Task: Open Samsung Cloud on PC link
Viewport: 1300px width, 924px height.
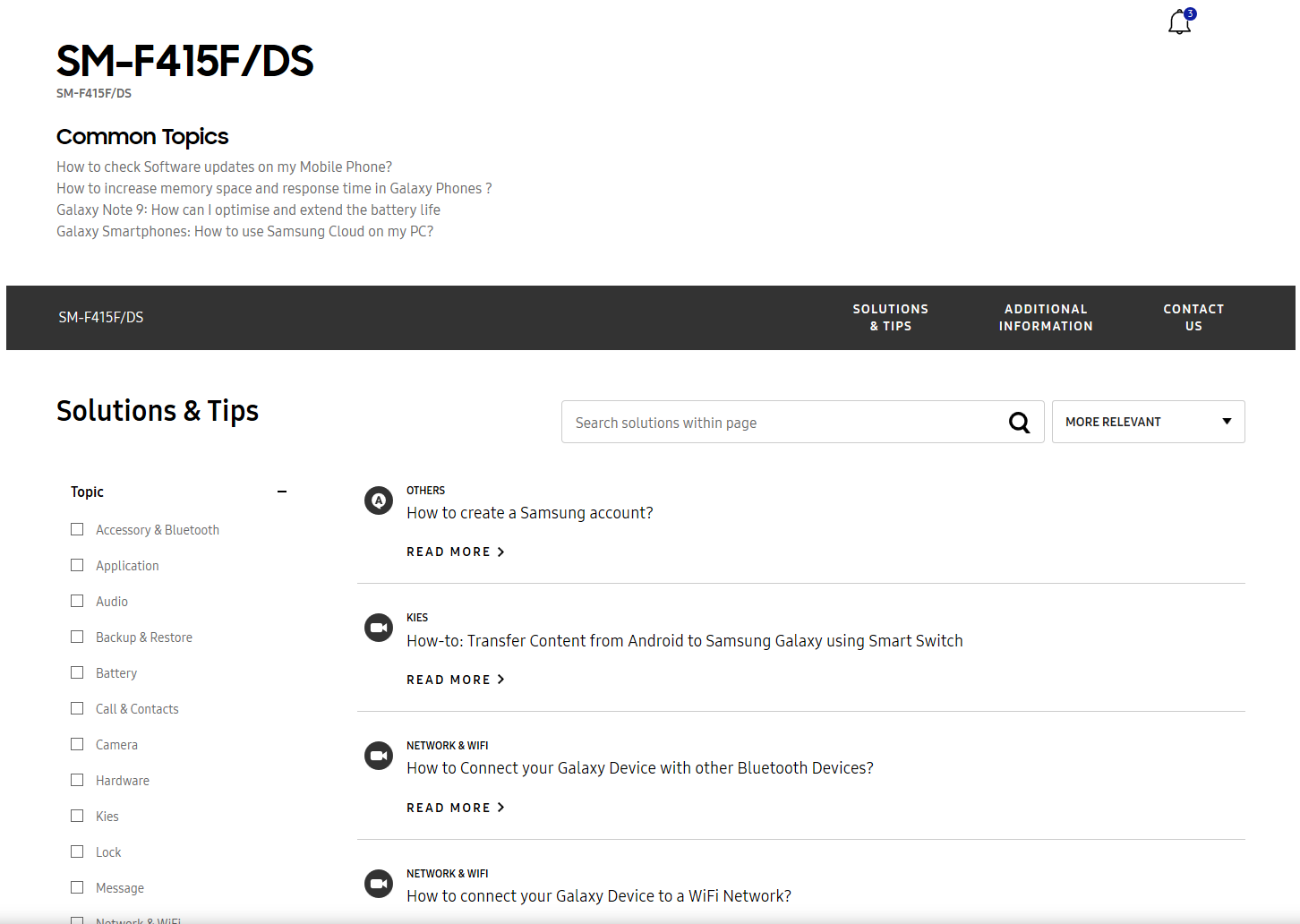Action: 244,231
